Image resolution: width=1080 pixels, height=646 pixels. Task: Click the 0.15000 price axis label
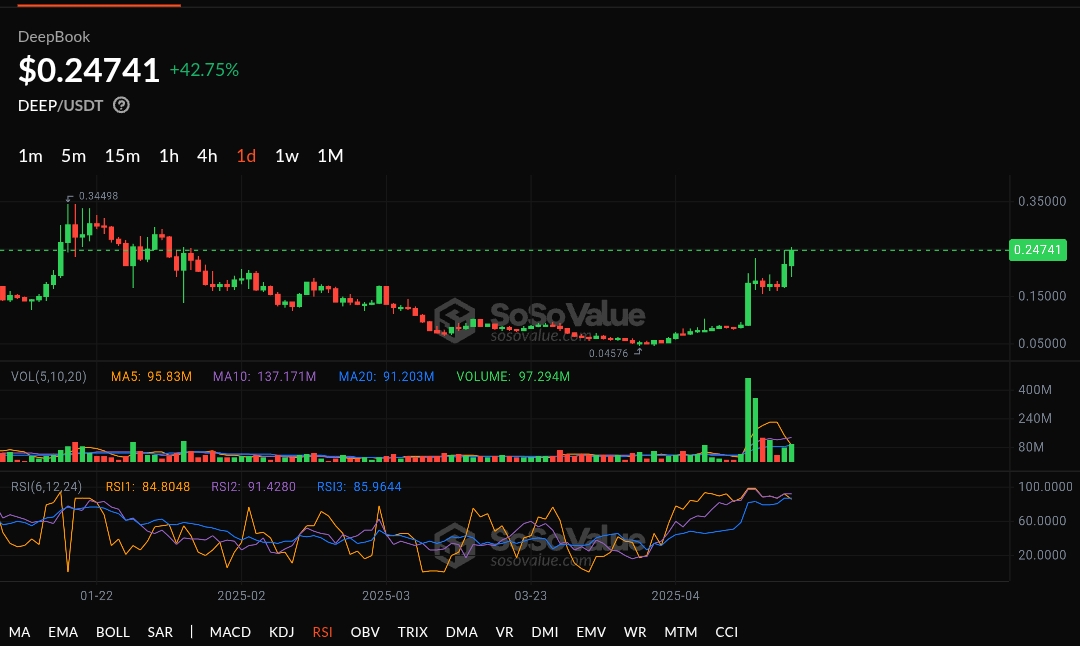(1042, 296)
